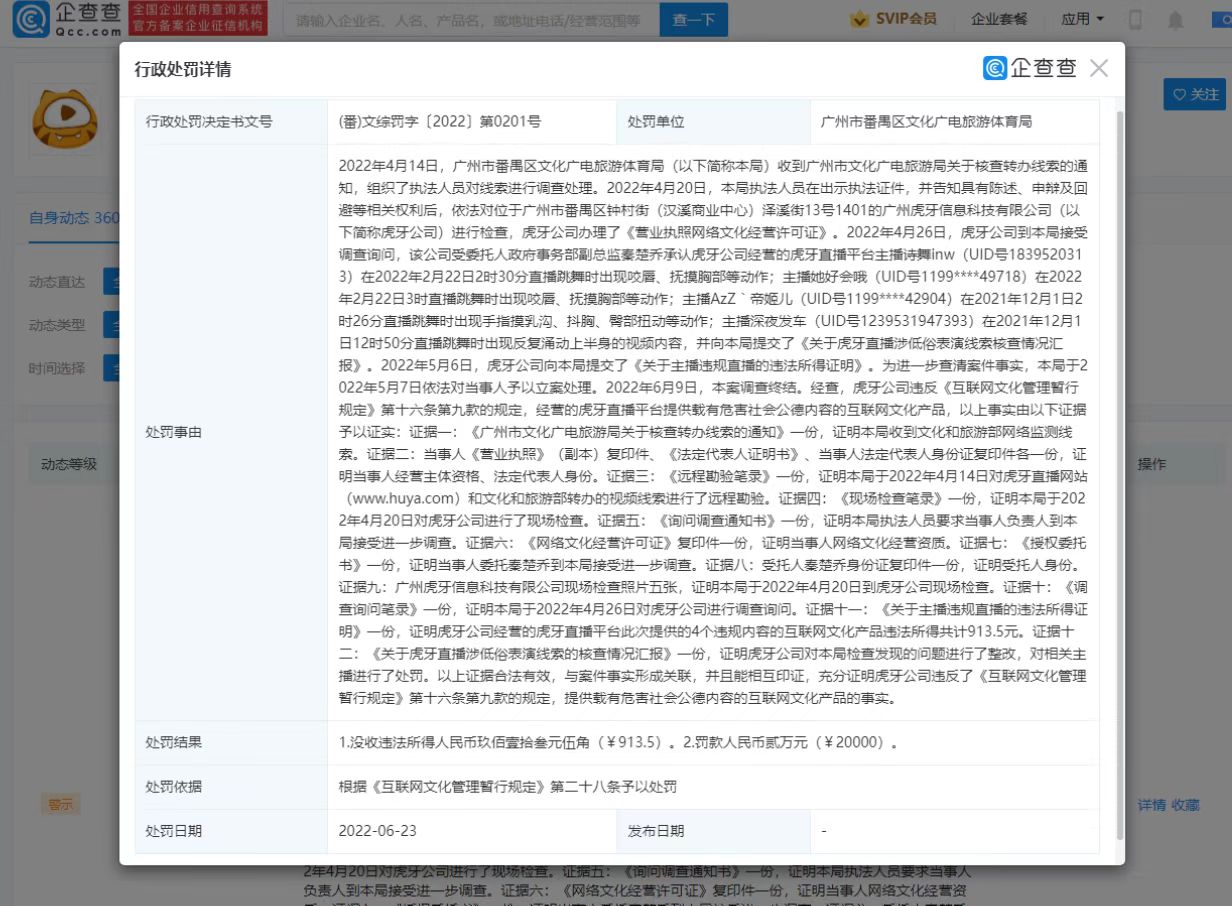Close the 行政处罚详情 dialog

pyautogui.click(x=1099, y=68)
